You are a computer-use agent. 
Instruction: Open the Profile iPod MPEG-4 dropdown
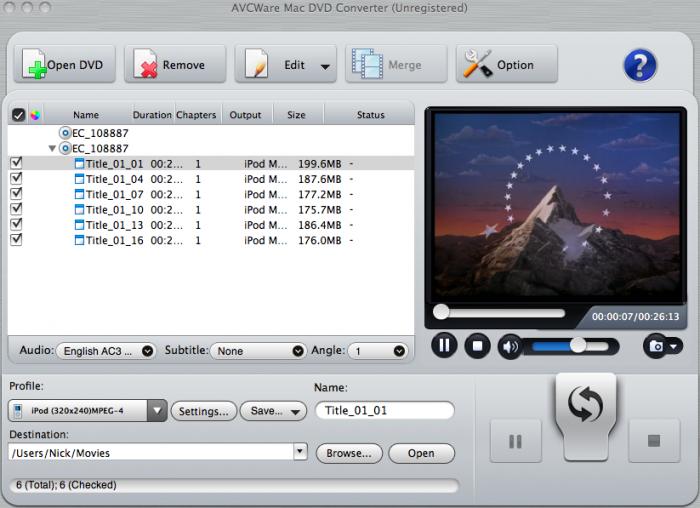157,410
